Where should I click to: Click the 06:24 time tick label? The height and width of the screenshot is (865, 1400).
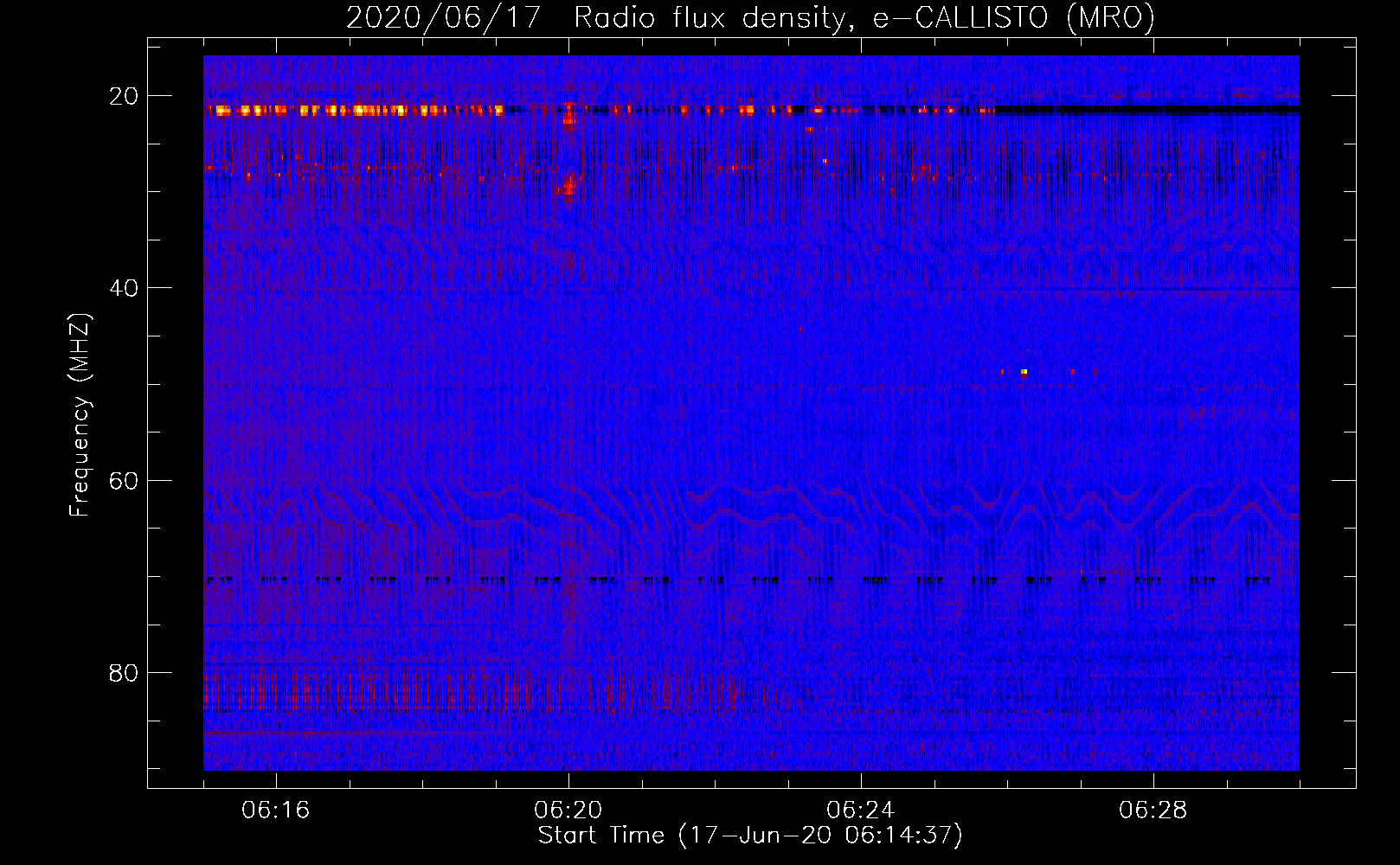(861, 811)
